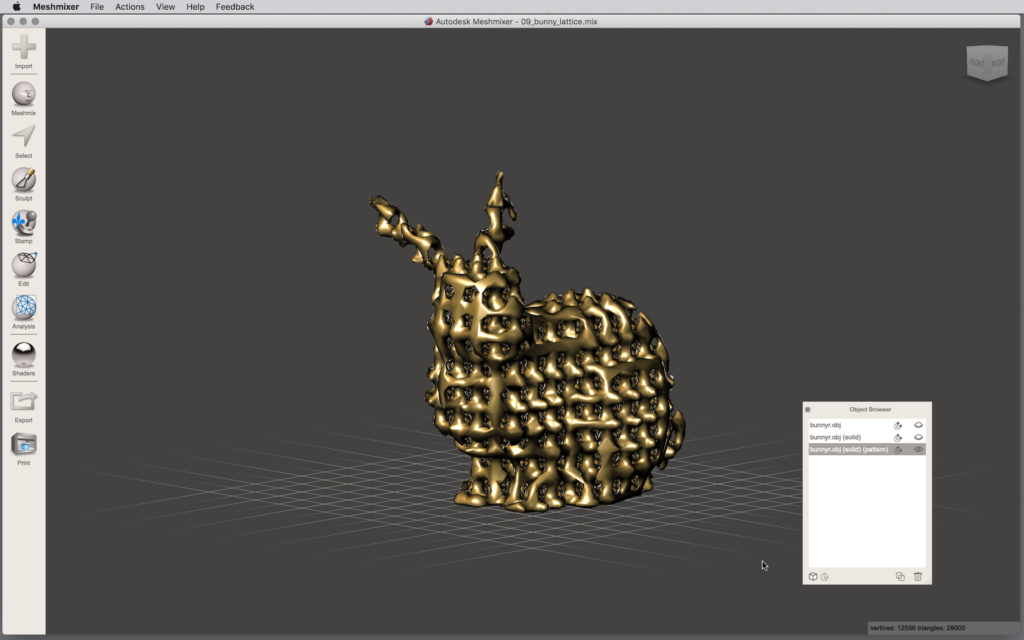Hide bunnyr.obj (solid) (pattern) via eye icon
The width and height of the screenshot is (1024, 640).
[x=918, y=449]
